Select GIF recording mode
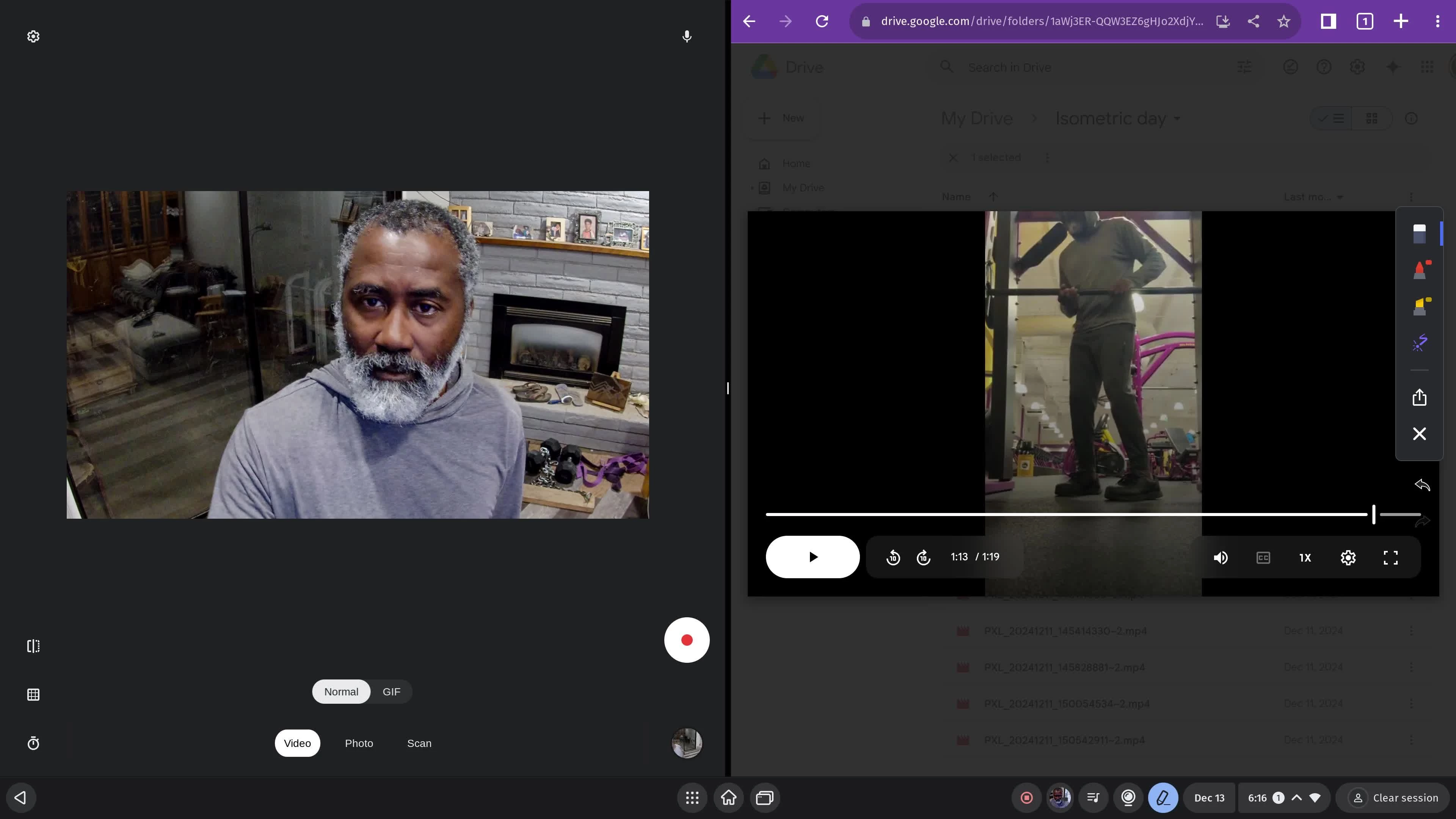This screenshot has height=819, width=1456. point(391,692)
